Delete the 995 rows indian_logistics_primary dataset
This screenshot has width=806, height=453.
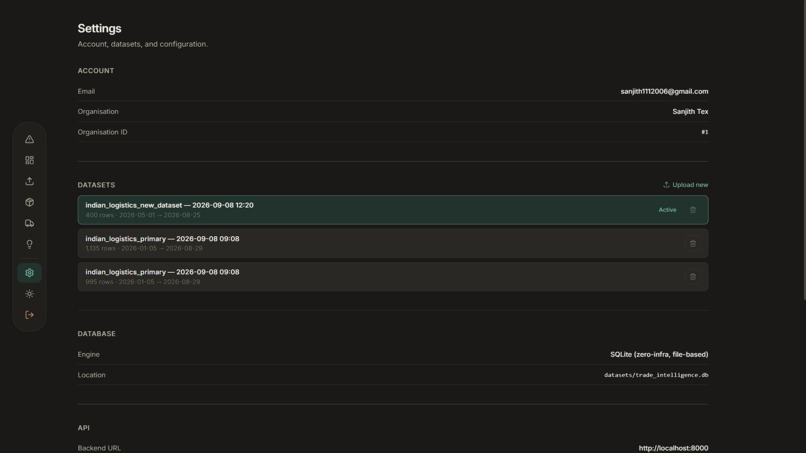point(692,277)
